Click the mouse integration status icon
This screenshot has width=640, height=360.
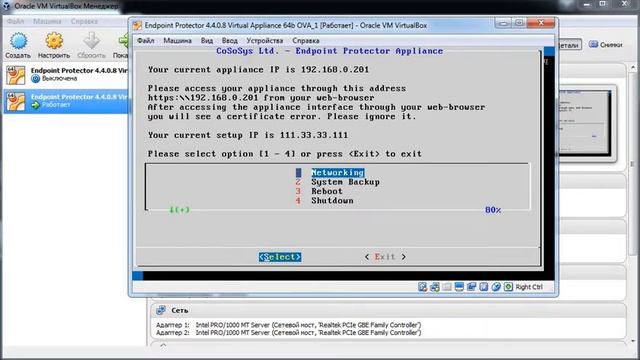click(x=496, y=287)
